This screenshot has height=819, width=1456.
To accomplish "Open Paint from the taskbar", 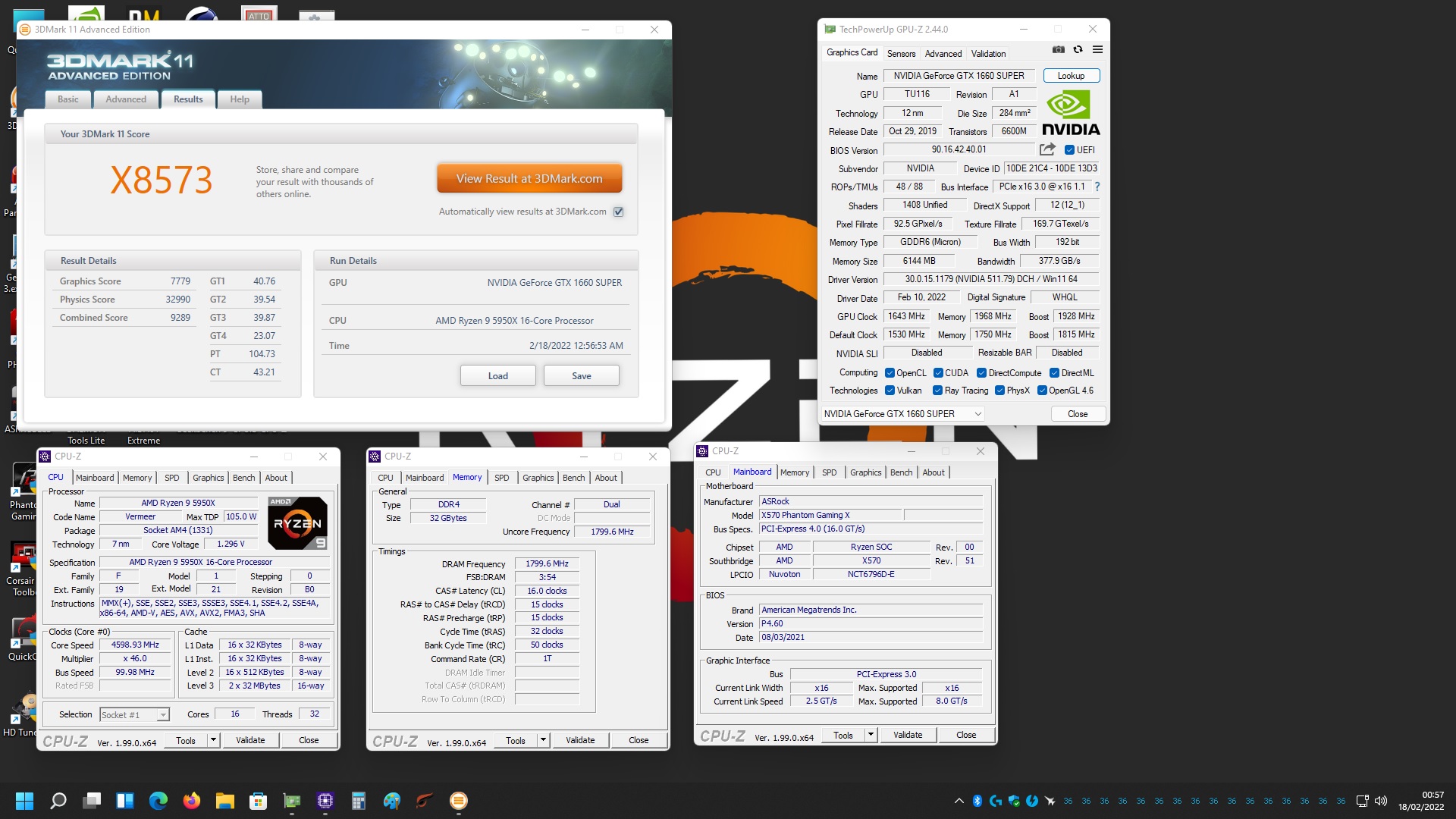I will (392, 801).
